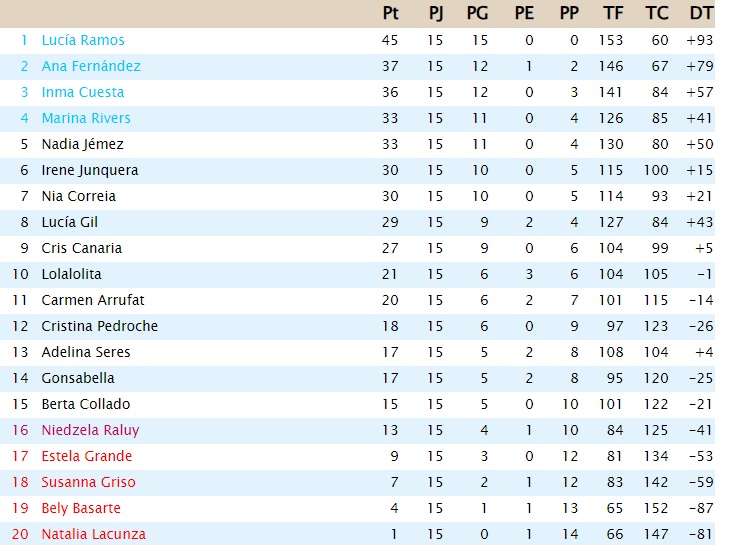Click Marina Rivers name
This screenshot has height=545, width=729.
pyautogui.click(x=86, y=119)
